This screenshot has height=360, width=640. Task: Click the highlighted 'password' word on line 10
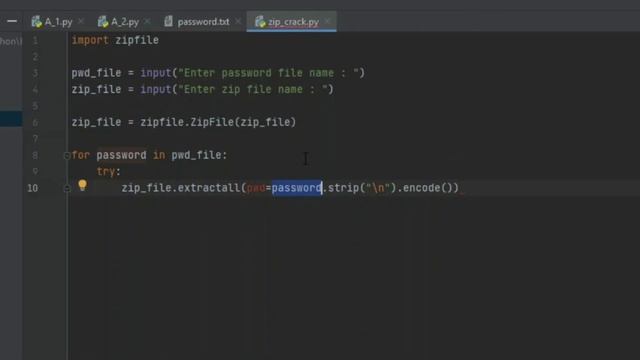click(x=297, y=188)
